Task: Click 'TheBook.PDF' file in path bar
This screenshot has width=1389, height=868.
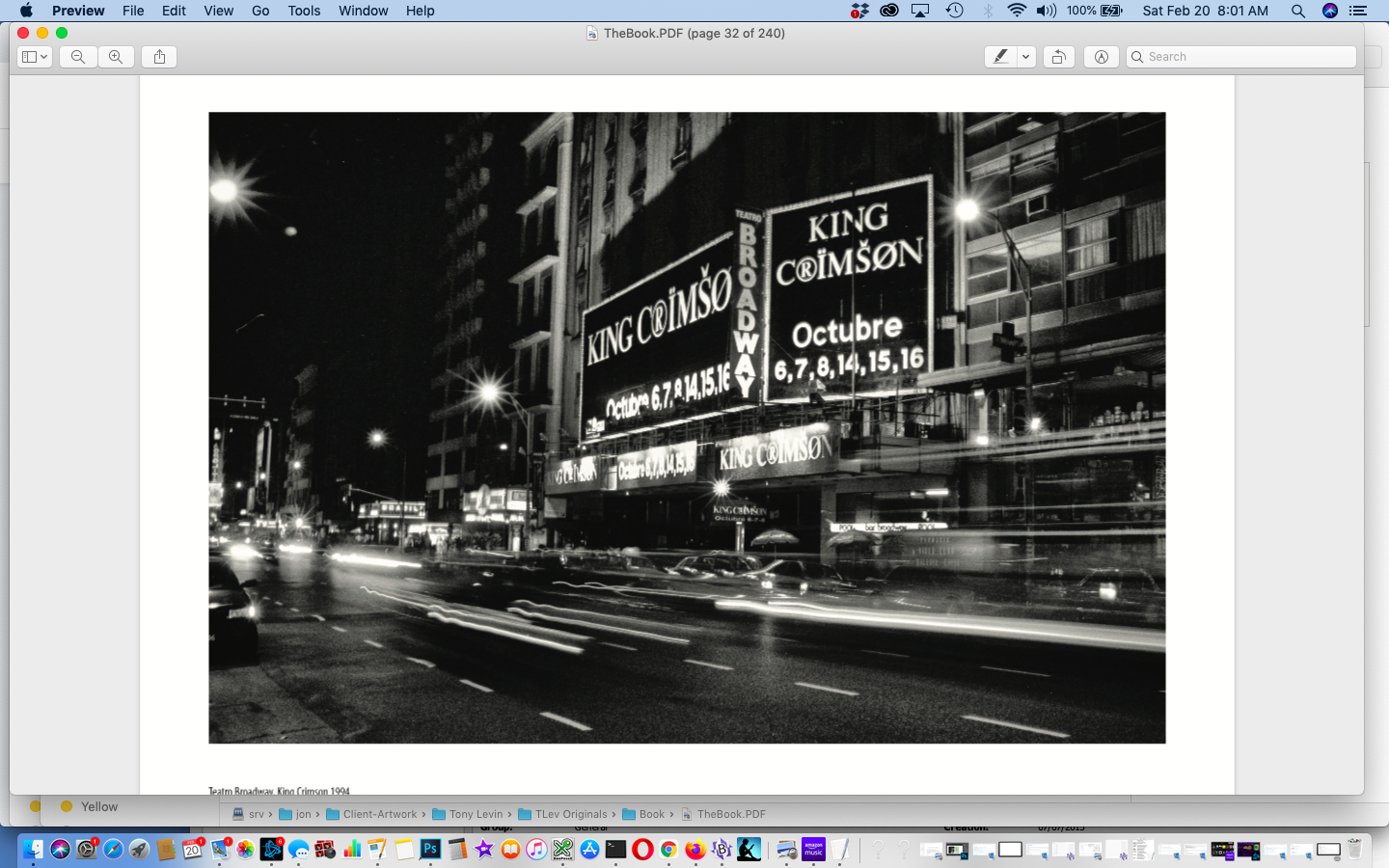Action: click(x=723, y=814)
